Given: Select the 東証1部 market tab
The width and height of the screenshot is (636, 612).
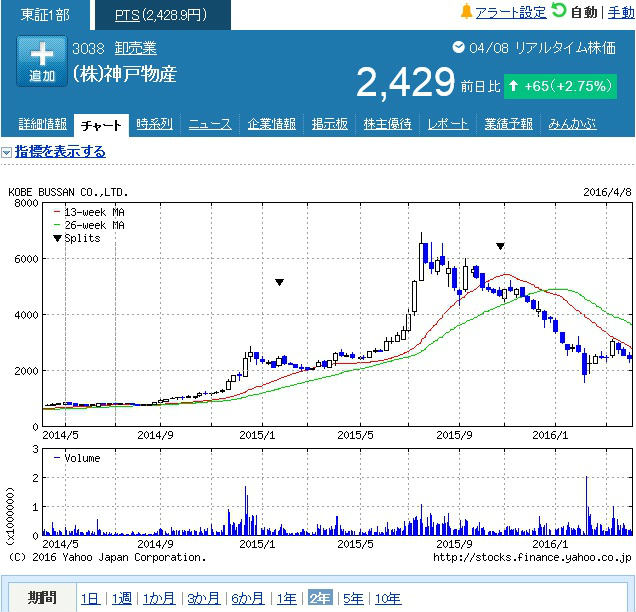Looking at the screenshot, I should [x=45, y=15].
